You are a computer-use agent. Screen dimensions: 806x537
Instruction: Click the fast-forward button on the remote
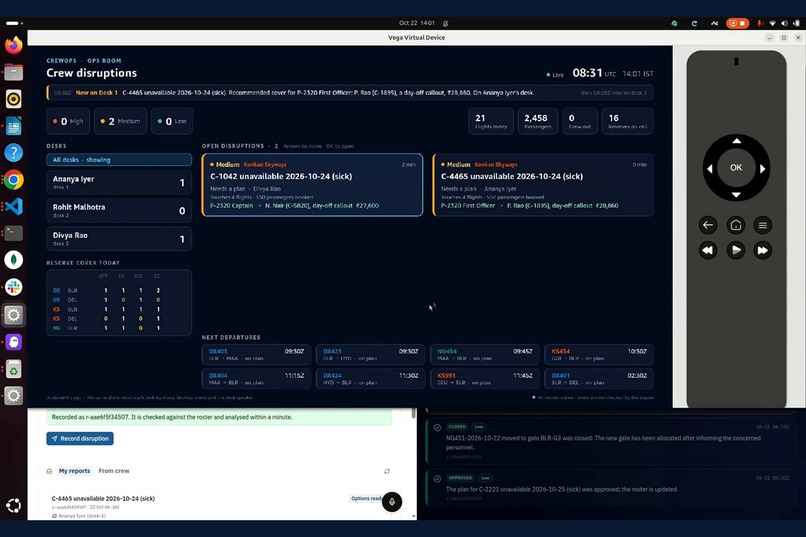[x=762, y=250]
